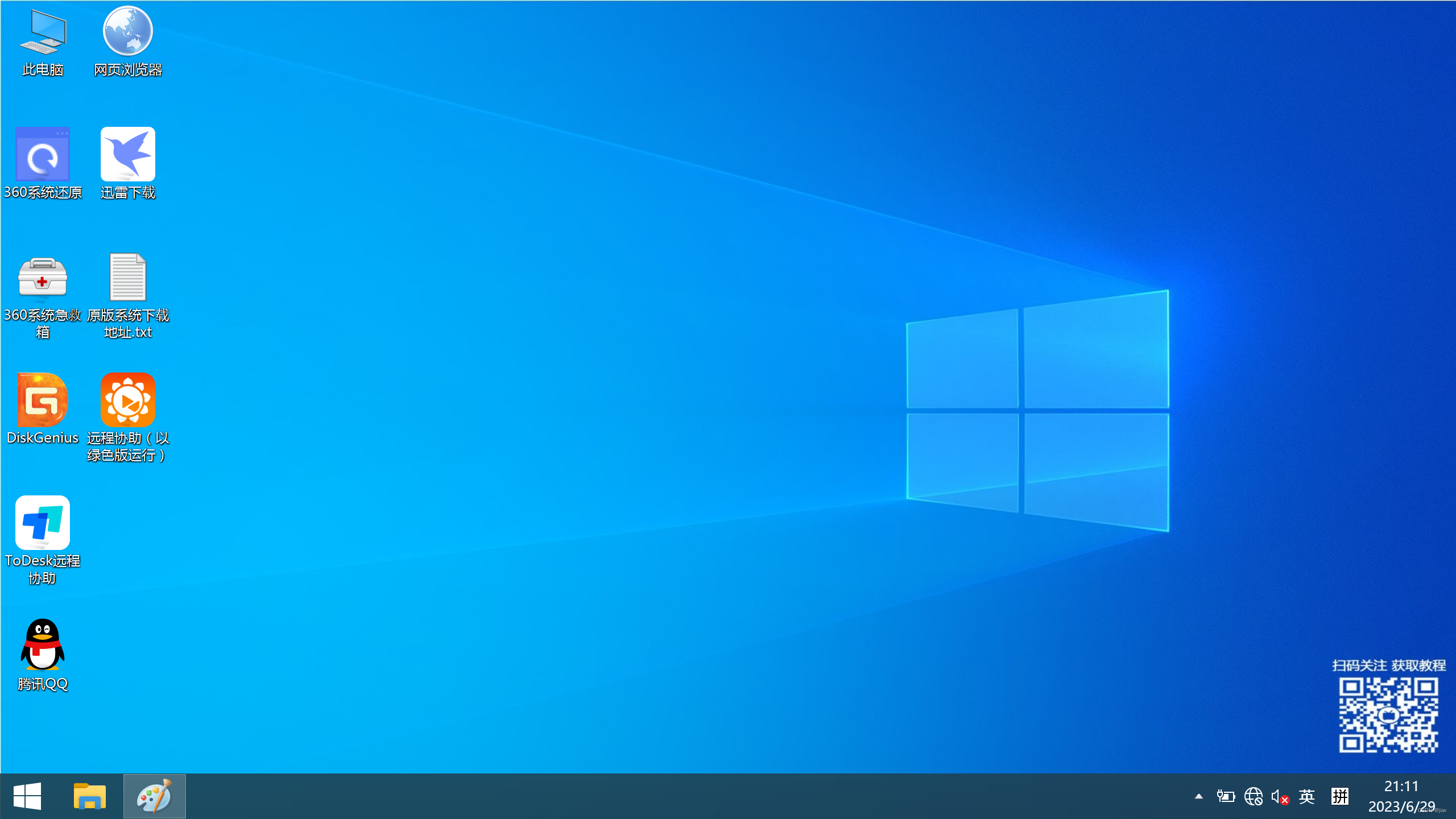Click the 拼 pinyin IME indicator
Screen dimensions: 1456x819
(x=1340, y=796)
